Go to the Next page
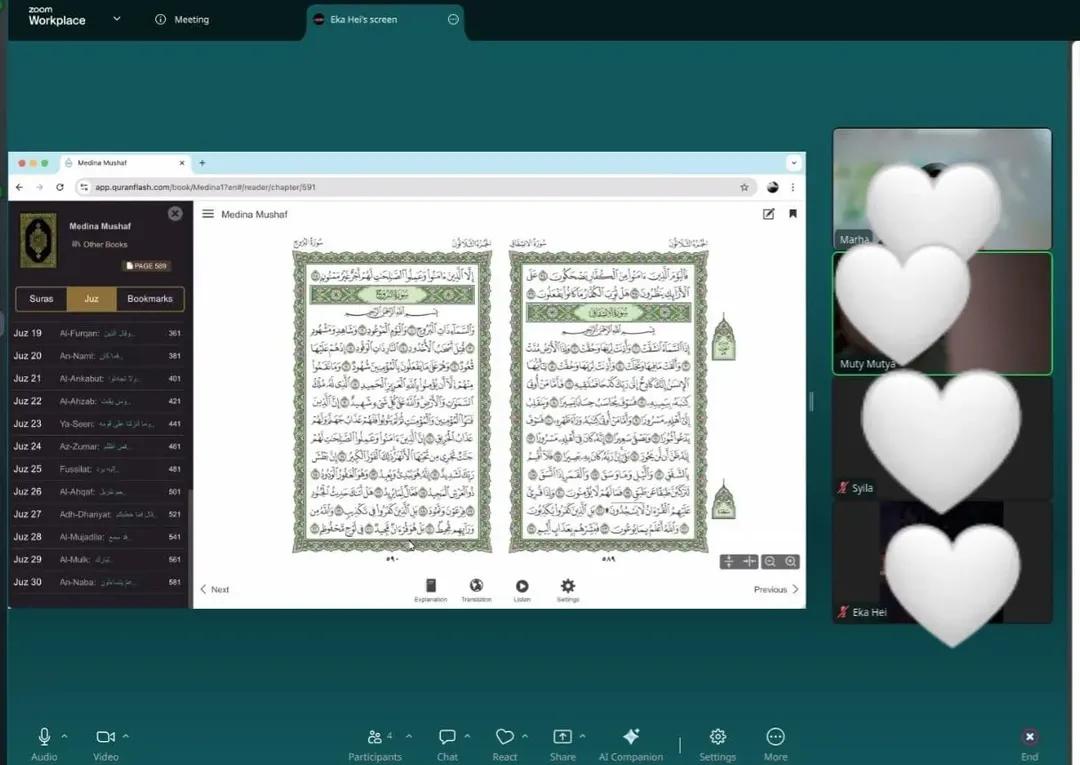Viewport: 1080px width, 765px height. pyautogui.click(x=214, y=589)
